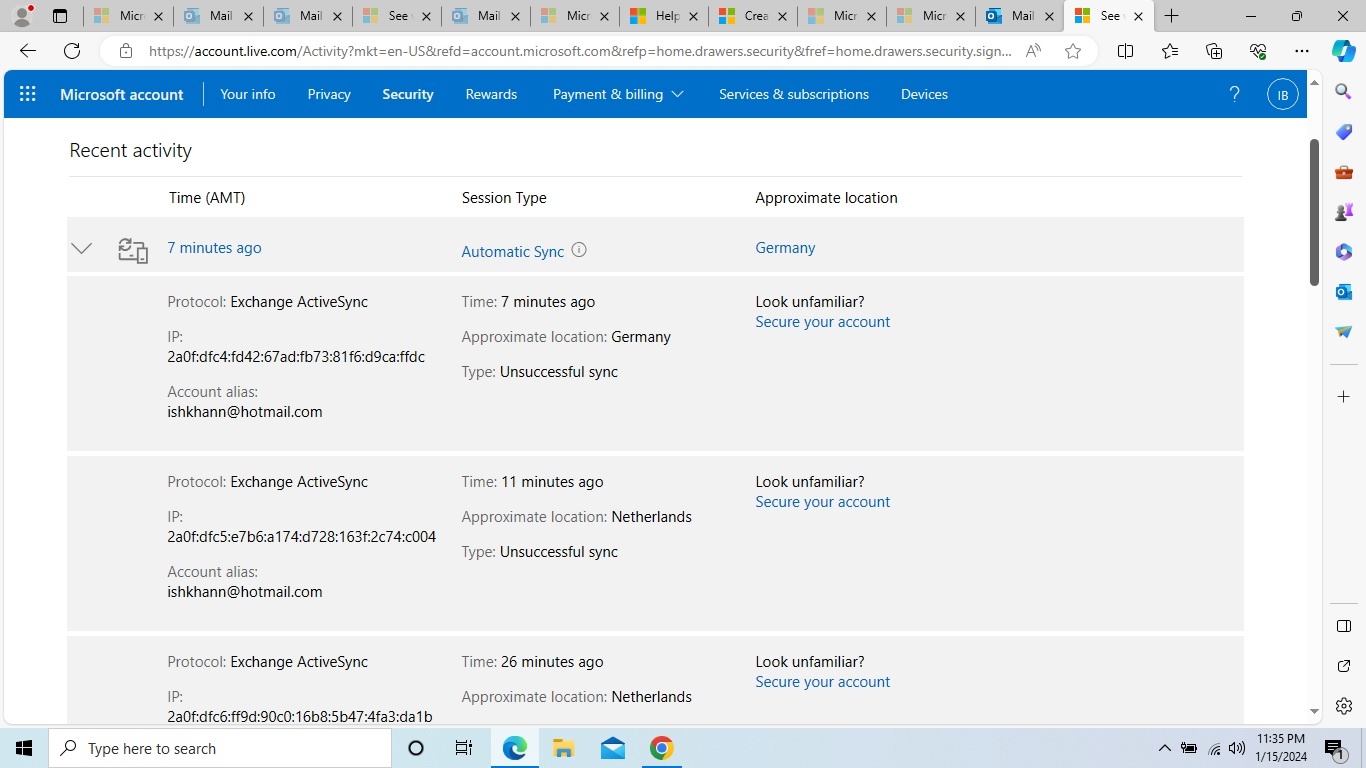Open Chrome from the taskbar
The width and height of the screenshot is (1366, 768).
[661, 748]
